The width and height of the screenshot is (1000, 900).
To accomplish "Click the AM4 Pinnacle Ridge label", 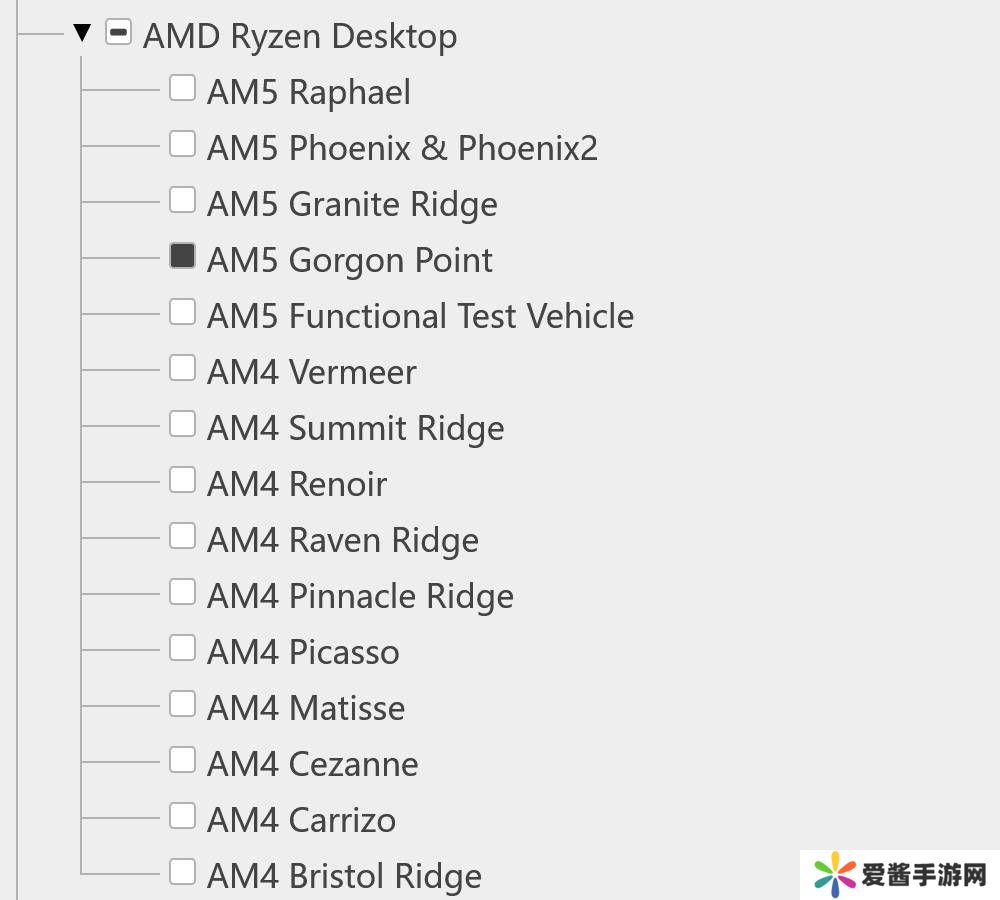I will click(x=360, y=597).
